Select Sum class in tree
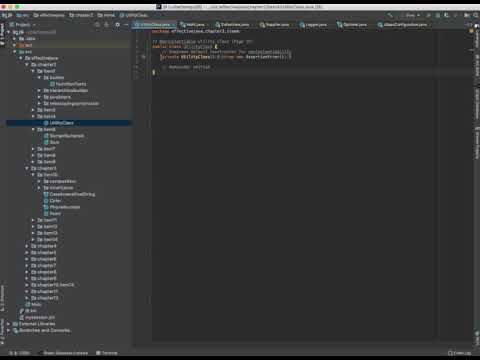Viewport: 480px width, 360px height. pos(52,142)
